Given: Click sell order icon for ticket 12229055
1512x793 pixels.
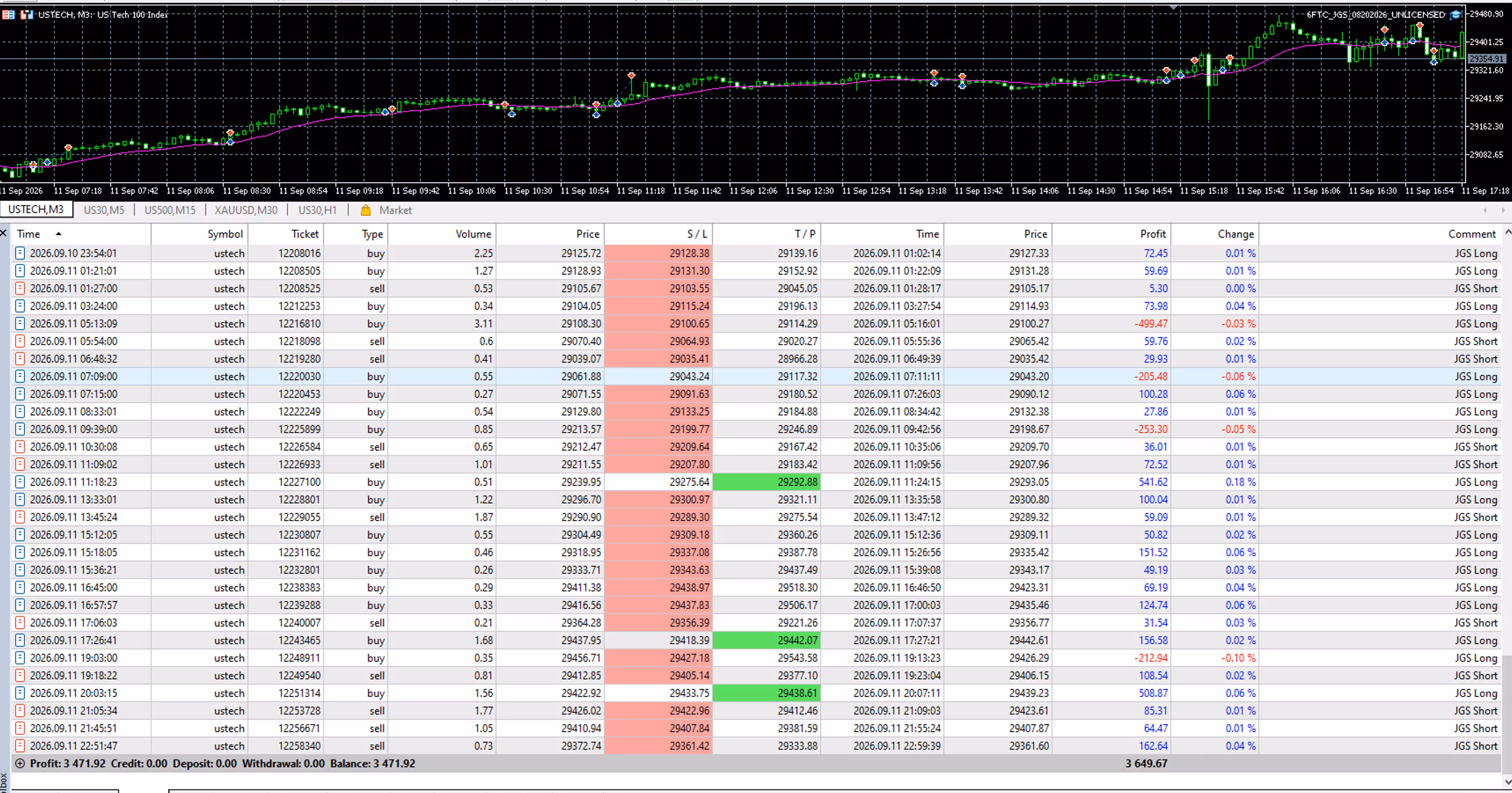Looking at the screenshot, I should pos(20,517).
